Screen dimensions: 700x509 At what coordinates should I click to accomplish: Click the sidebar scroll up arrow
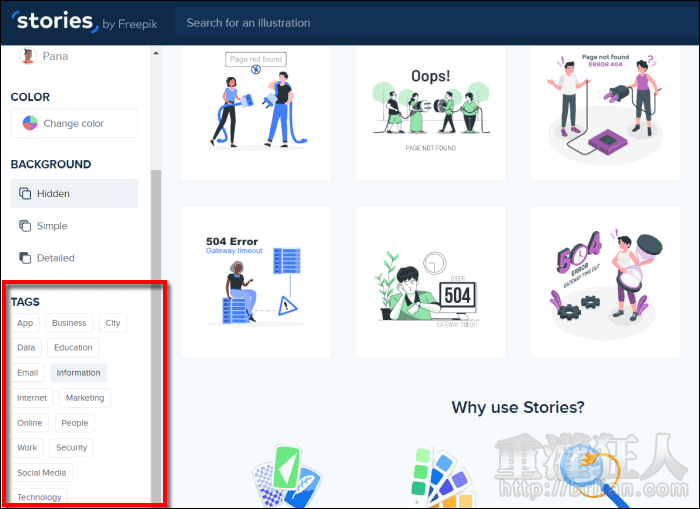tap(155, 53)
